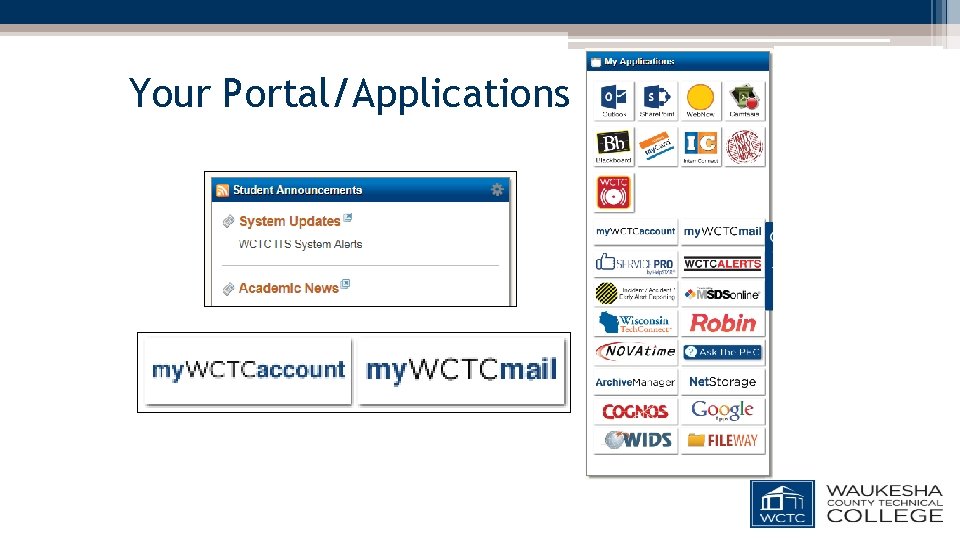Open the Google Apps tile
Image resolution: width=960 pixels, height=540 pixels.
point(722,411)
